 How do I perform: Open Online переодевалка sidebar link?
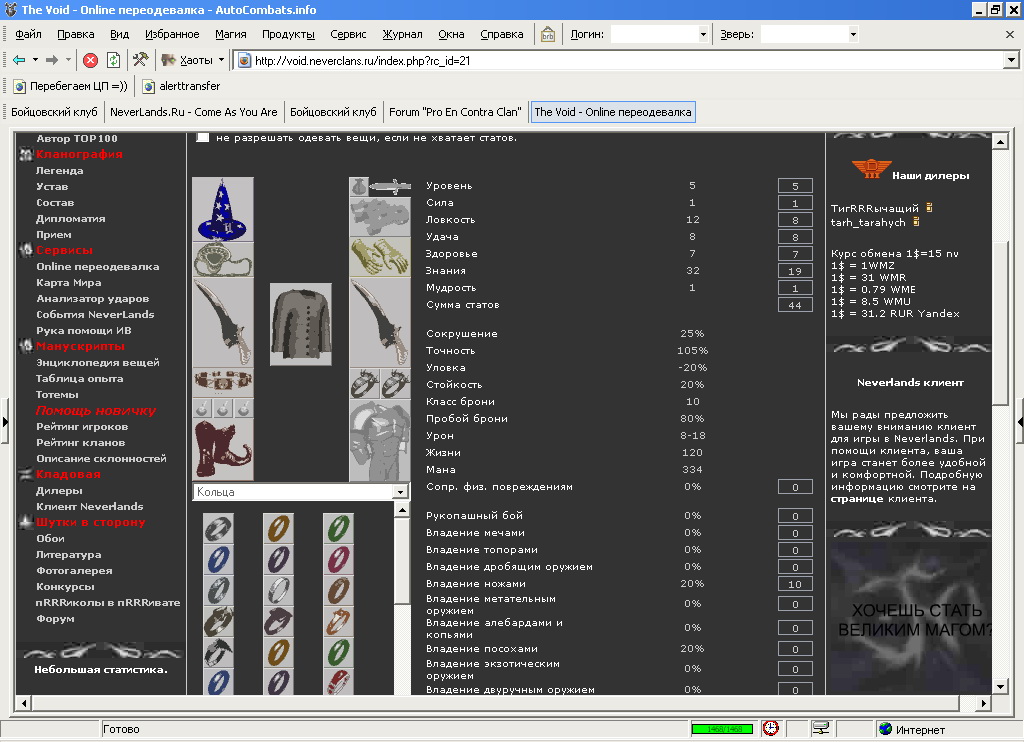tap(97, 266)
